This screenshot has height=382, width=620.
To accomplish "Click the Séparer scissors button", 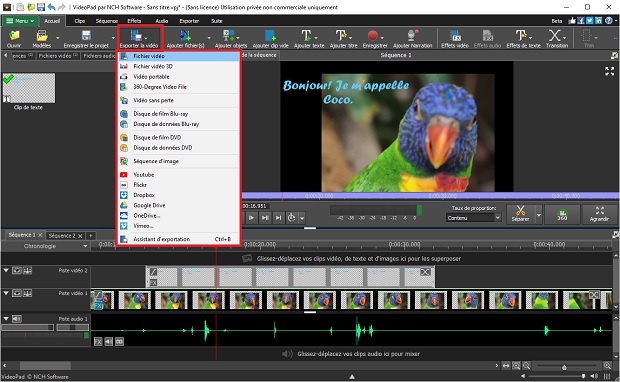I will tap(520, 214).
